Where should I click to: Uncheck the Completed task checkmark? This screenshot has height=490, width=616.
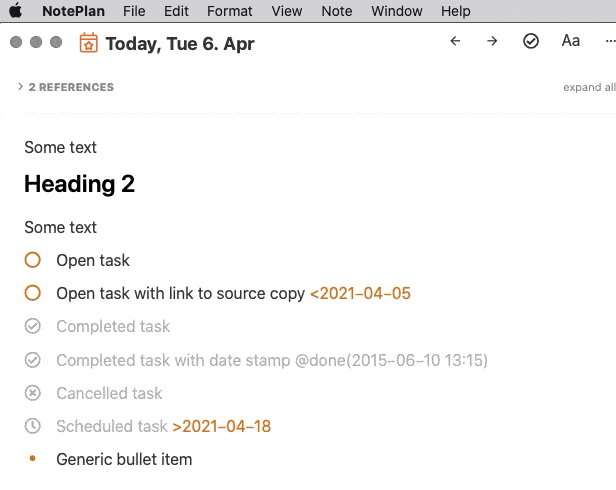tap(33, 326)
